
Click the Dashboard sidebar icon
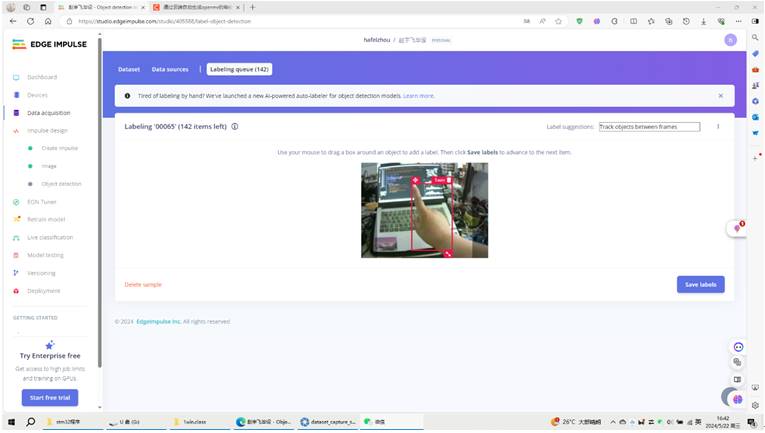point(16,77)
